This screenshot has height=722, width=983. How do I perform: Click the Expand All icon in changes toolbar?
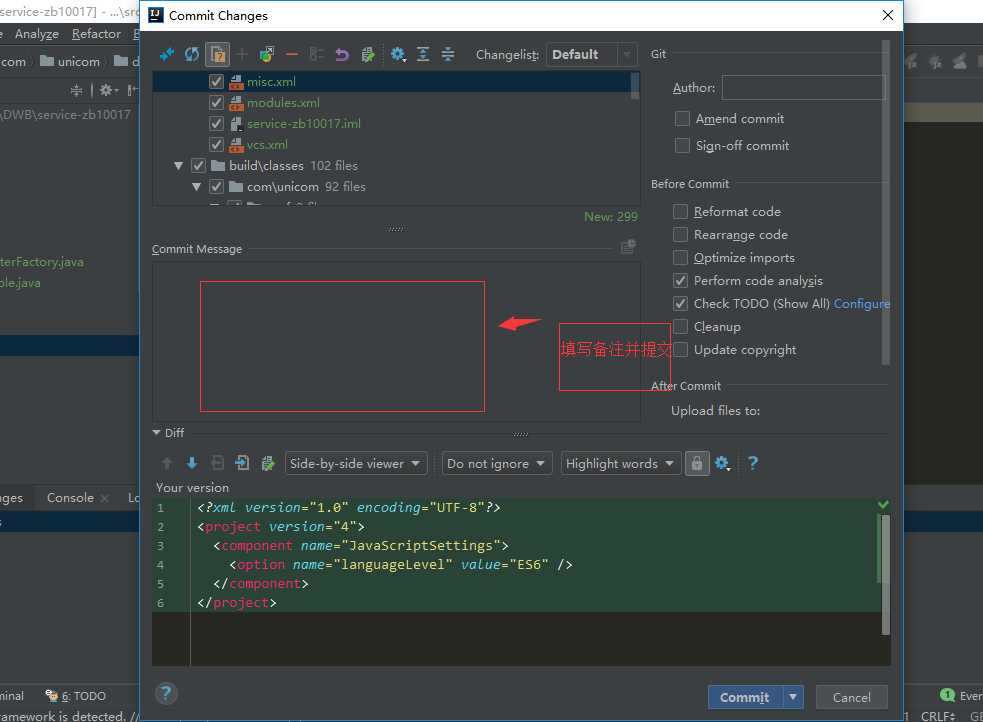[x=423, y=54]
